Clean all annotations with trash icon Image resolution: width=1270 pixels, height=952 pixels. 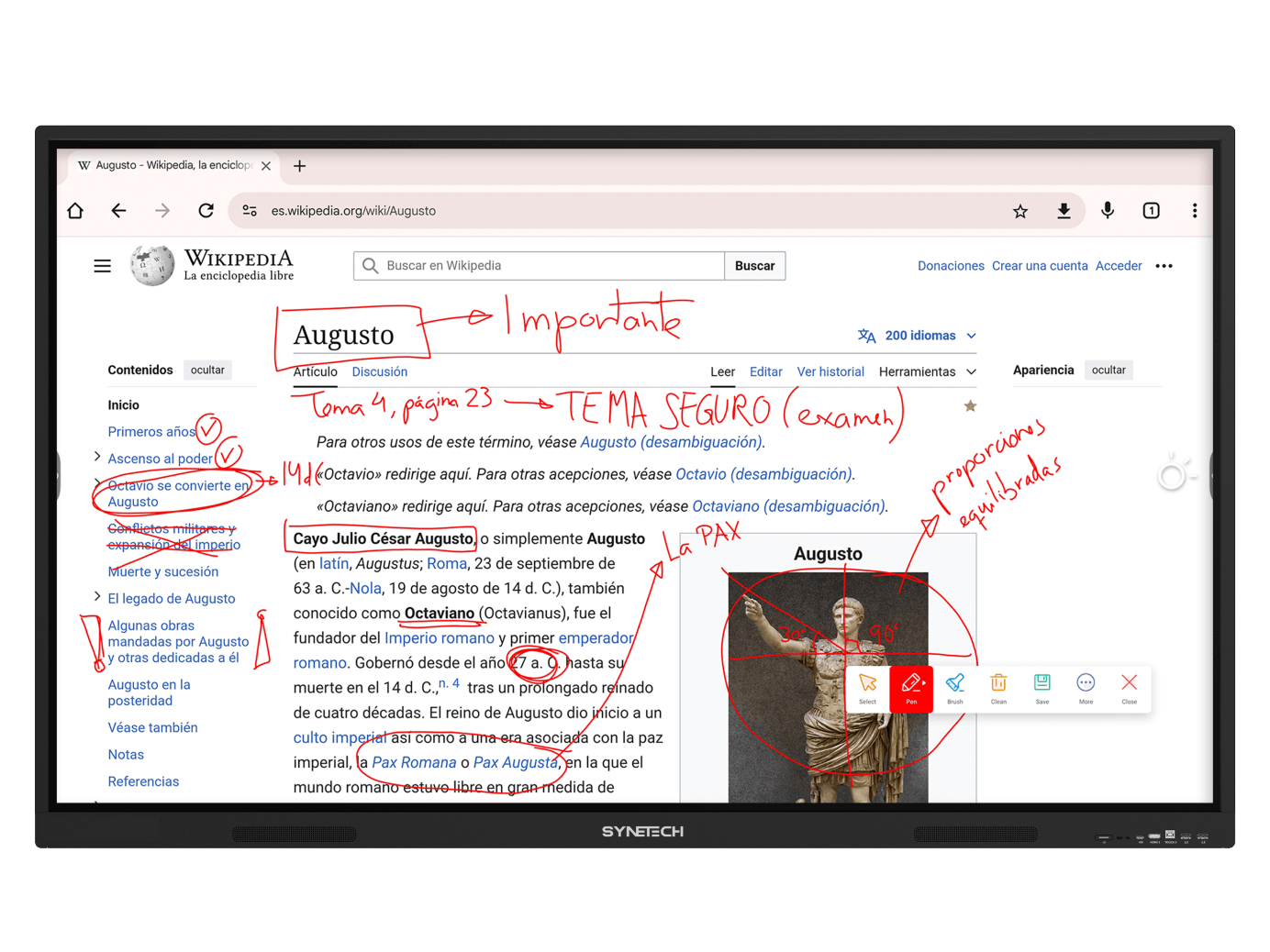(998, 688)
